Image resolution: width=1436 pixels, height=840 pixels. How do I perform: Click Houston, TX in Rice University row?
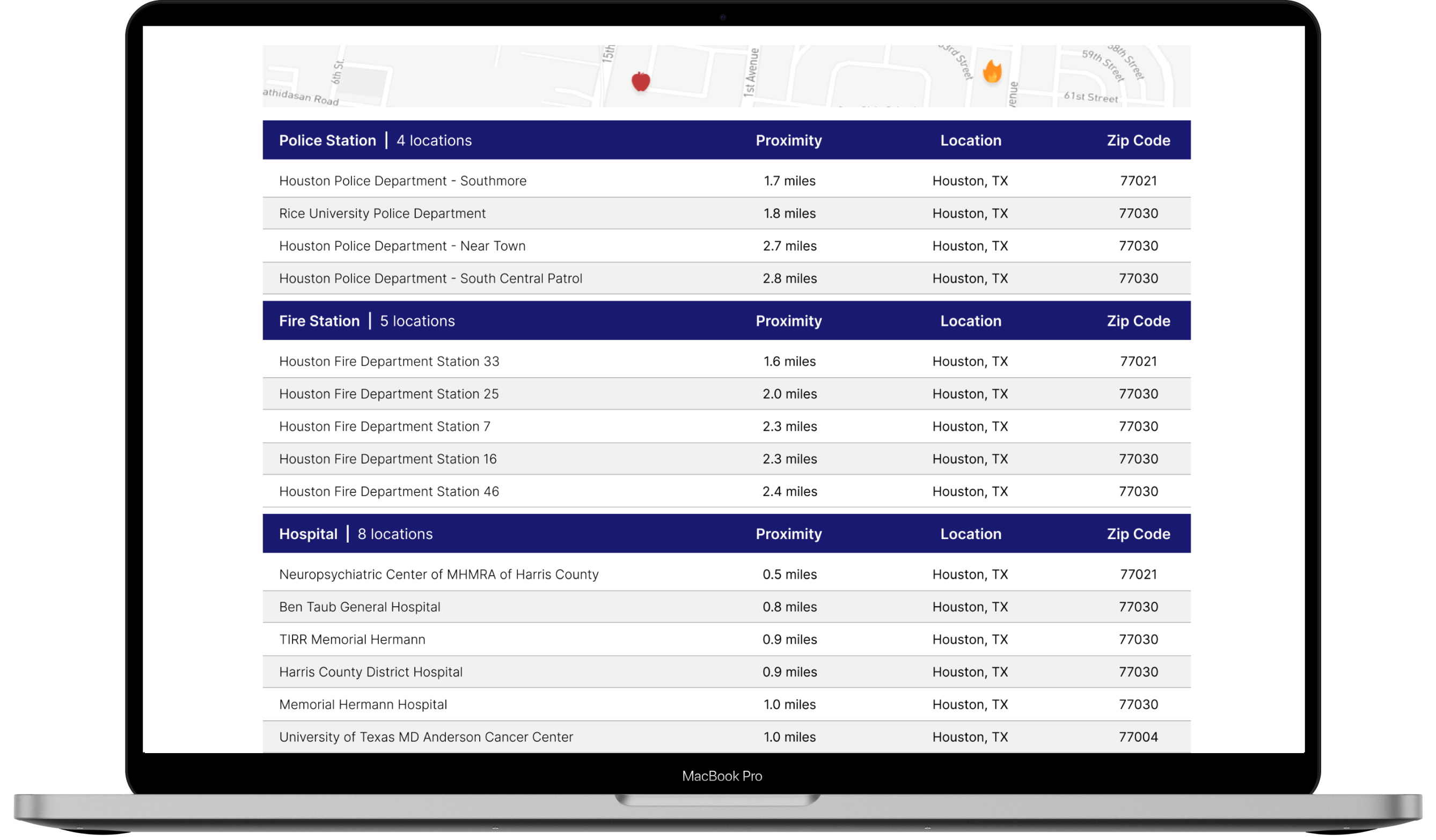click(970, 213)
